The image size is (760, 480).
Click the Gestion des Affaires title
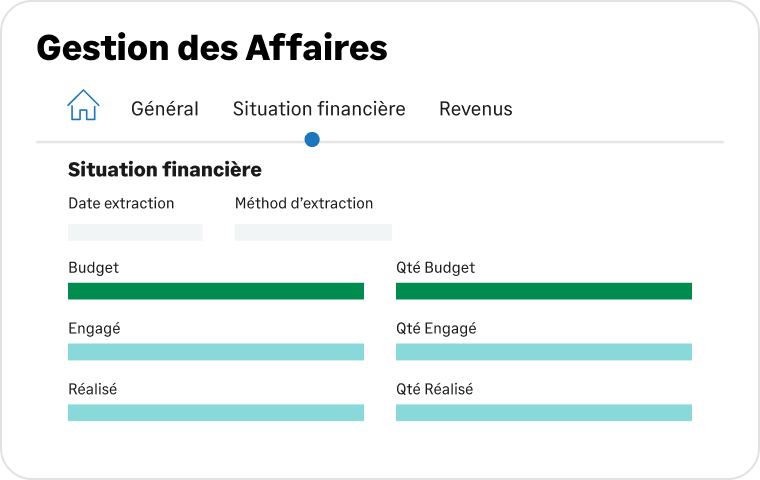(x=212, y=48)
